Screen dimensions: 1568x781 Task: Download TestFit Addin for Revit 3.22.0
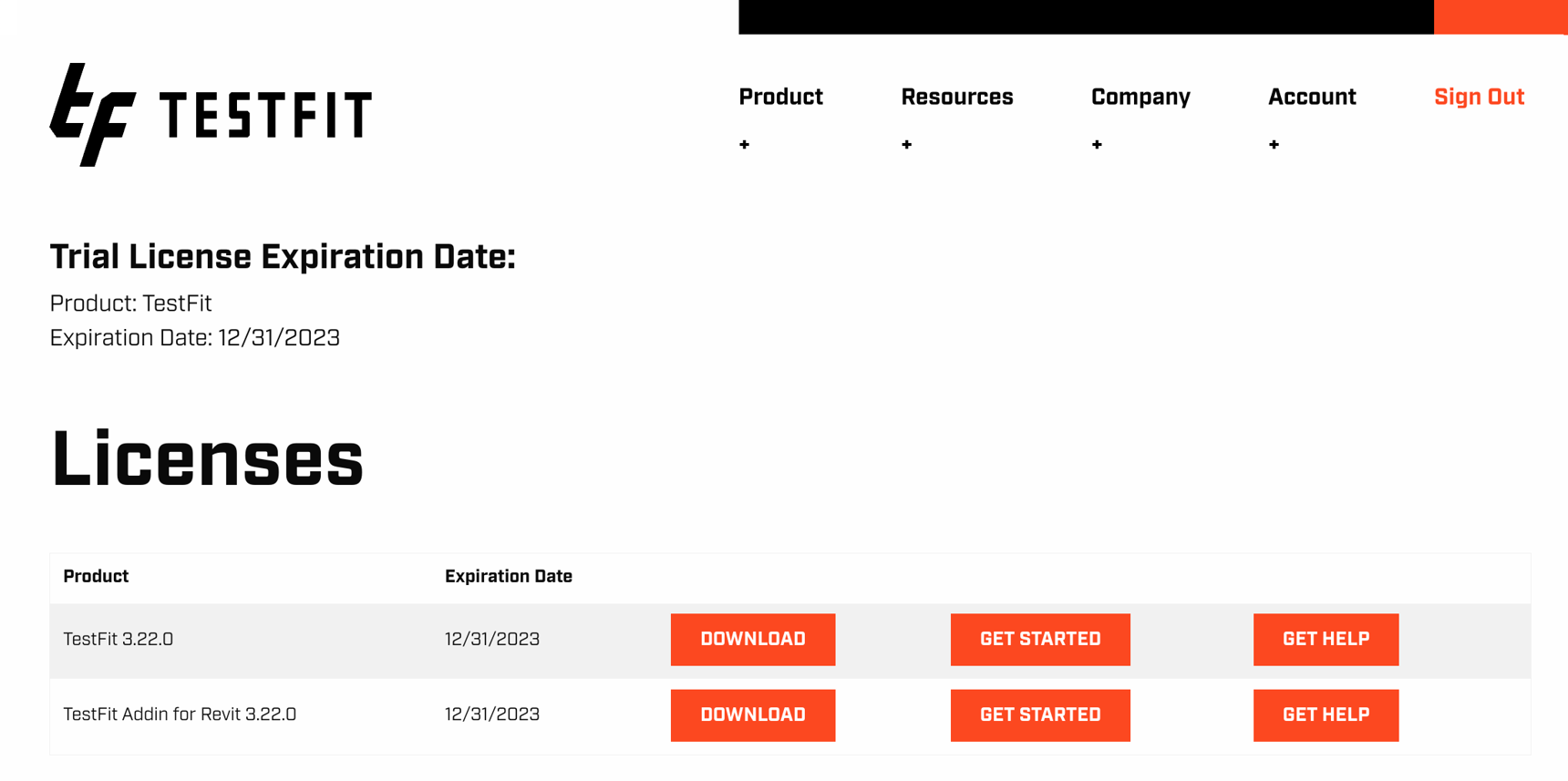[x=753, y=714]
